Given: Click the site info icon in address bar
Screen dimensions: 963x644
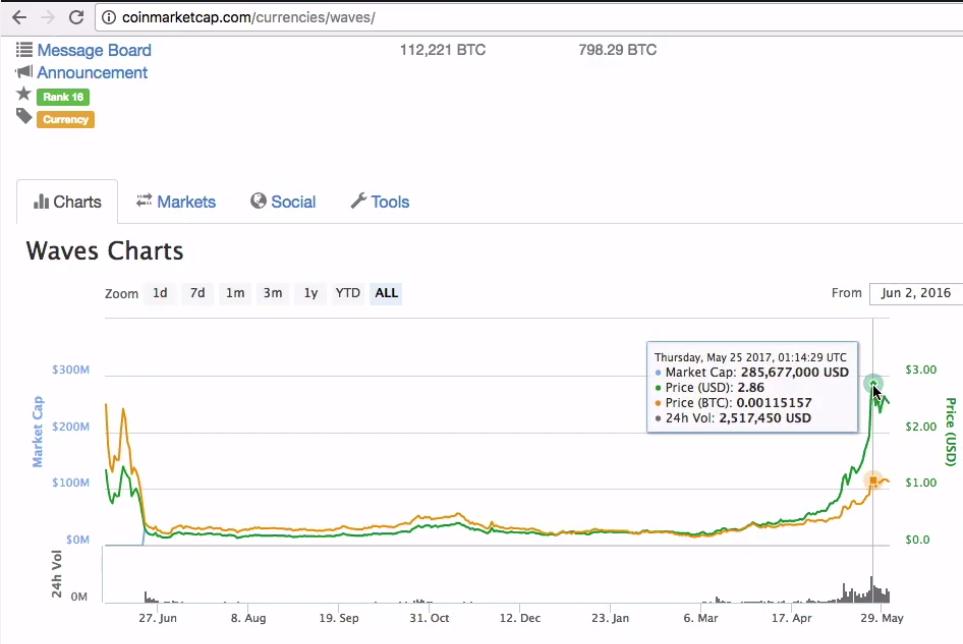Looking at the screenshot, I should [x=109, y=17].
